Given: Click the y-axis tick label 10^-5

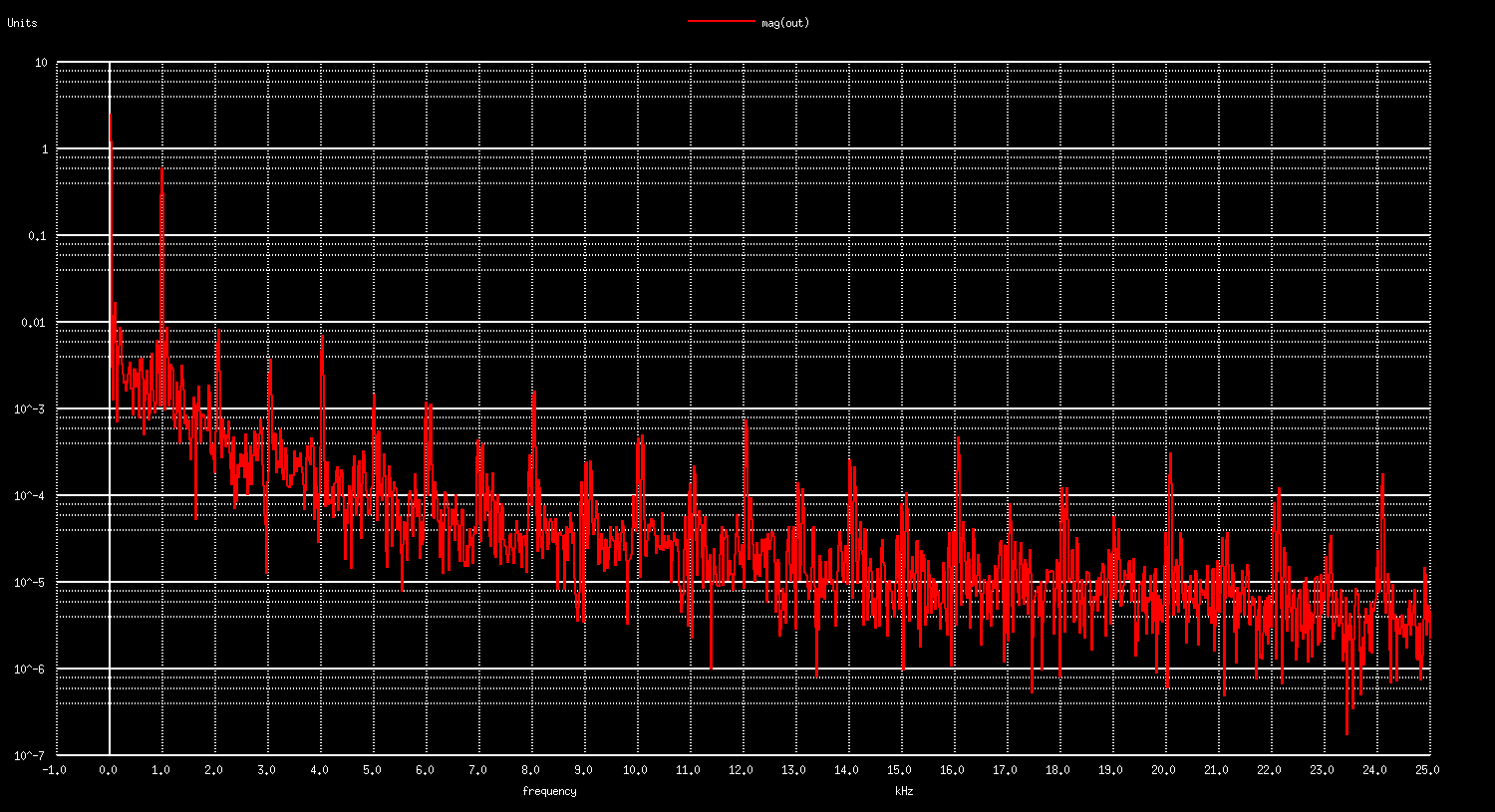Looking at the screenshot, I should (31, 582).
